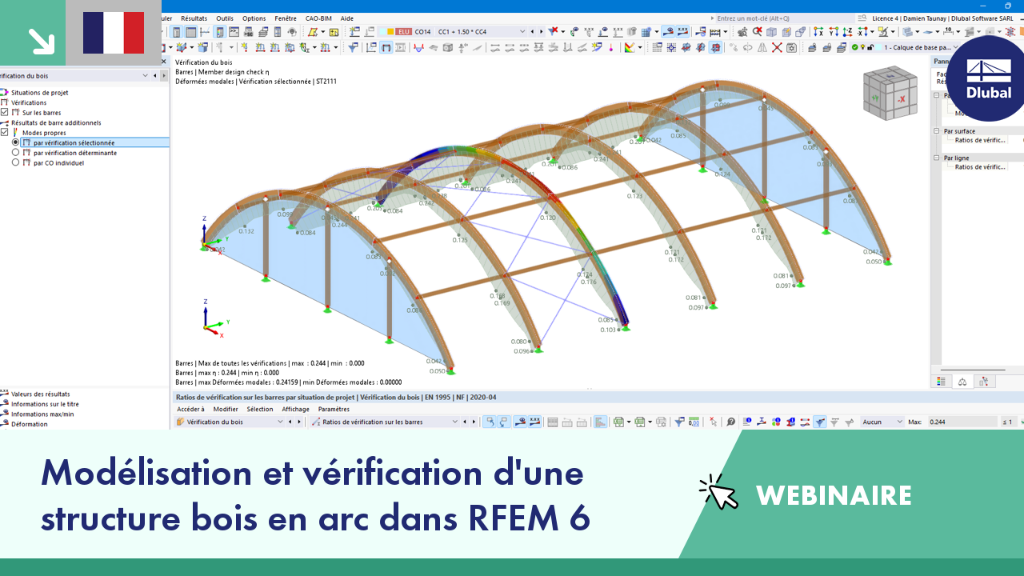Click the funnel filter icon in table toolbar
Viewport: 1024px width, 576px height.
(x=679, y=422)
